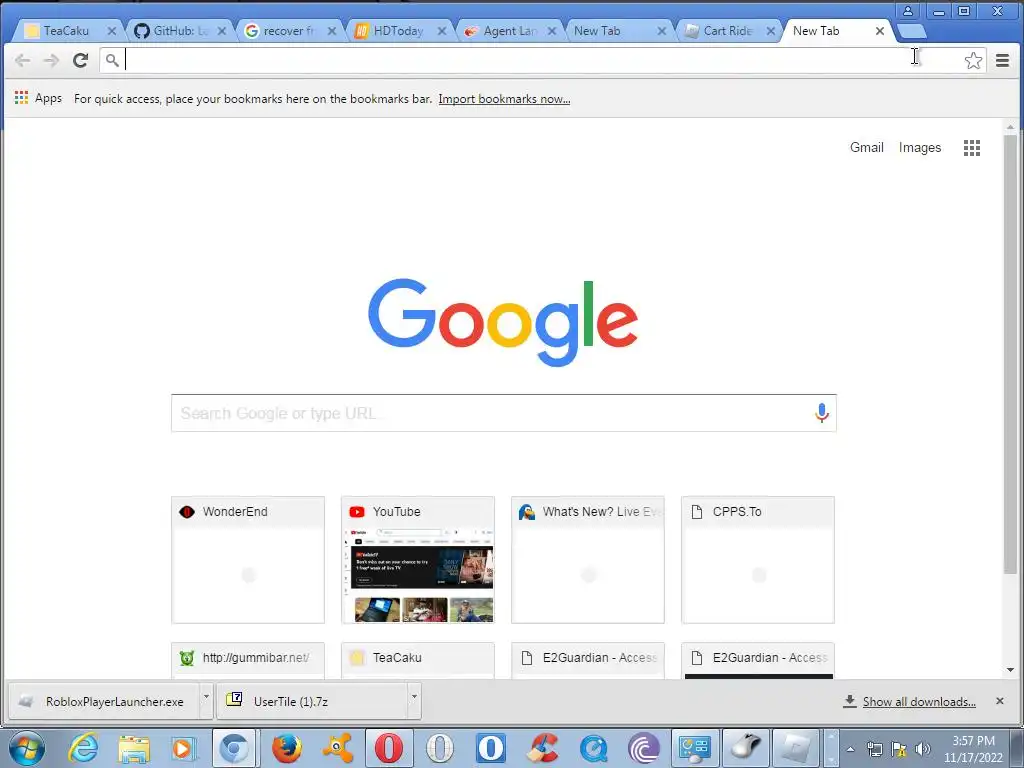Reload the current page
This screenshot has width=1024, height=768.
coord(80,61)
